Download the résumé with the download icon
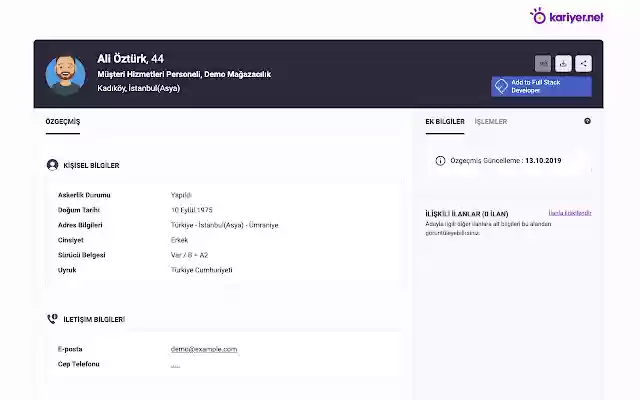This screenshot has width=640, height=400. click(563, 63)
